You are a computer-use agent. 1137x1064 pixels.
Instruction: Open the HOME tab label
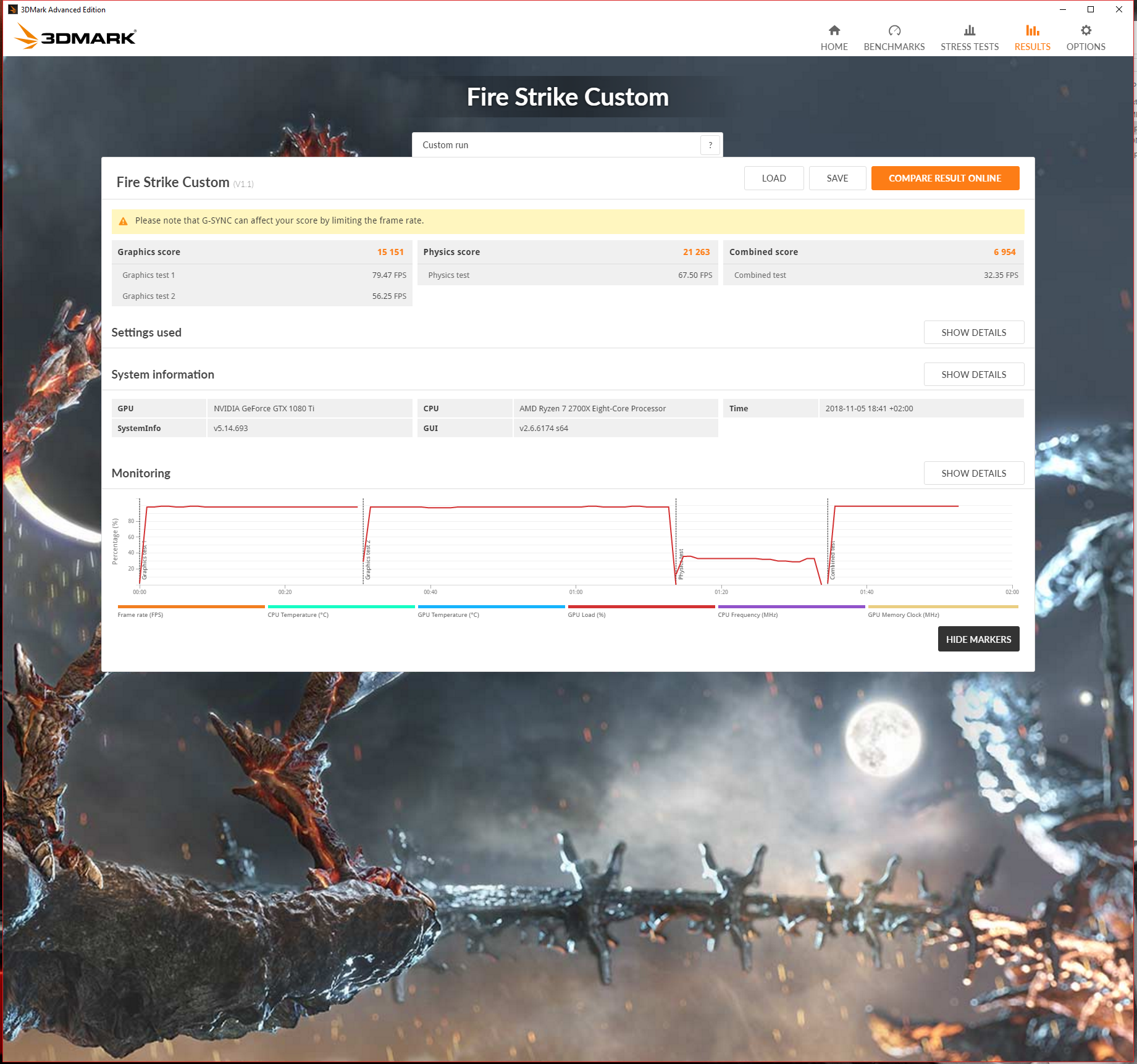coord(834,47)
